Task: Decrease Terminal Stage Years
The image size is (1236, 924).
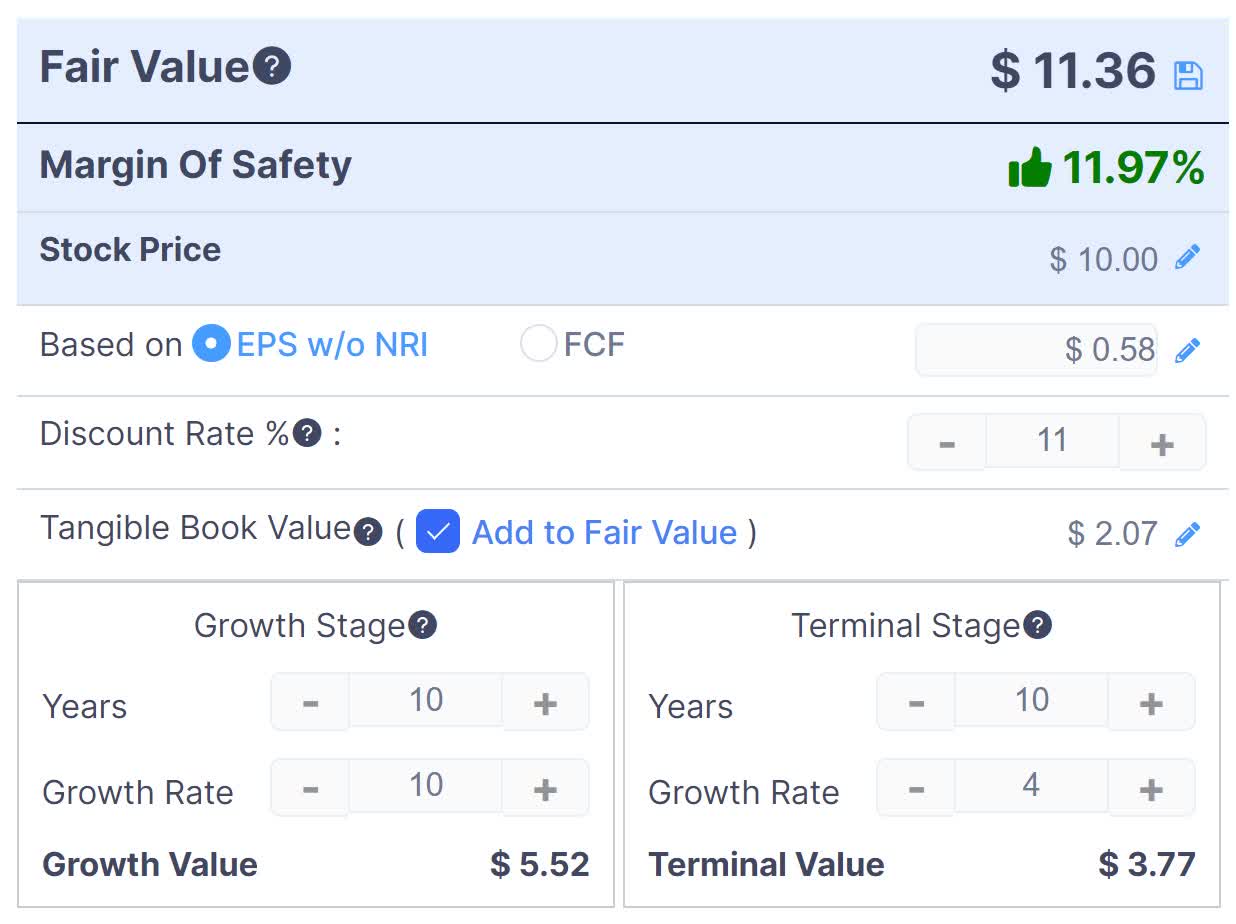Action: (915, 701)
